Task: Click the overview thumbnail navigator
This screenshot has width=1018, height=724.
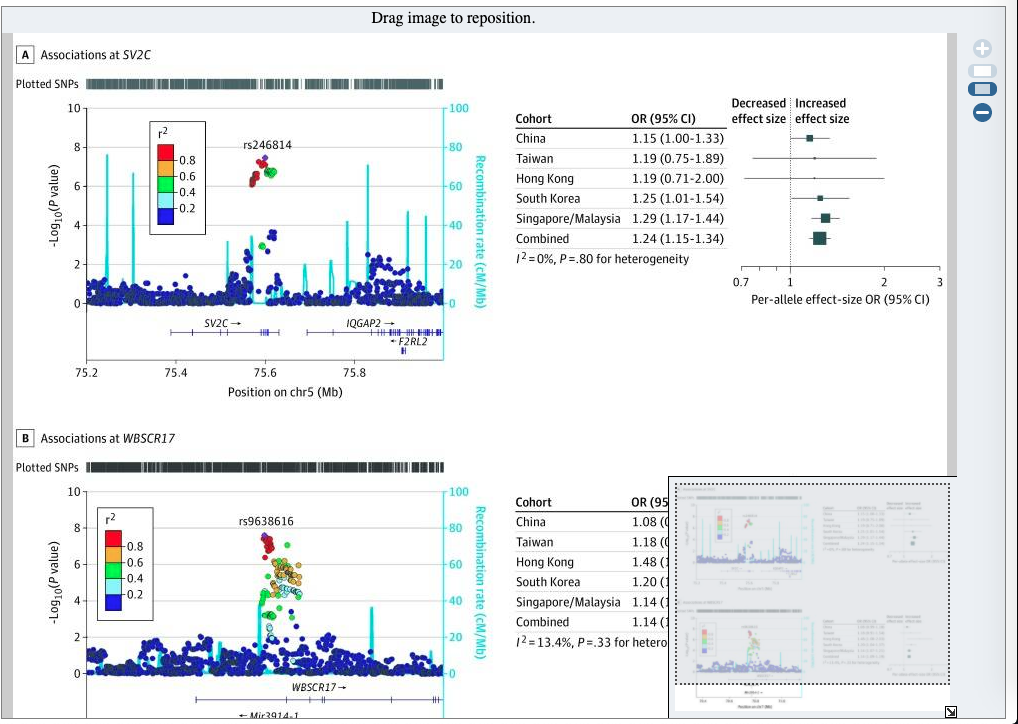Action: point(812,596)
